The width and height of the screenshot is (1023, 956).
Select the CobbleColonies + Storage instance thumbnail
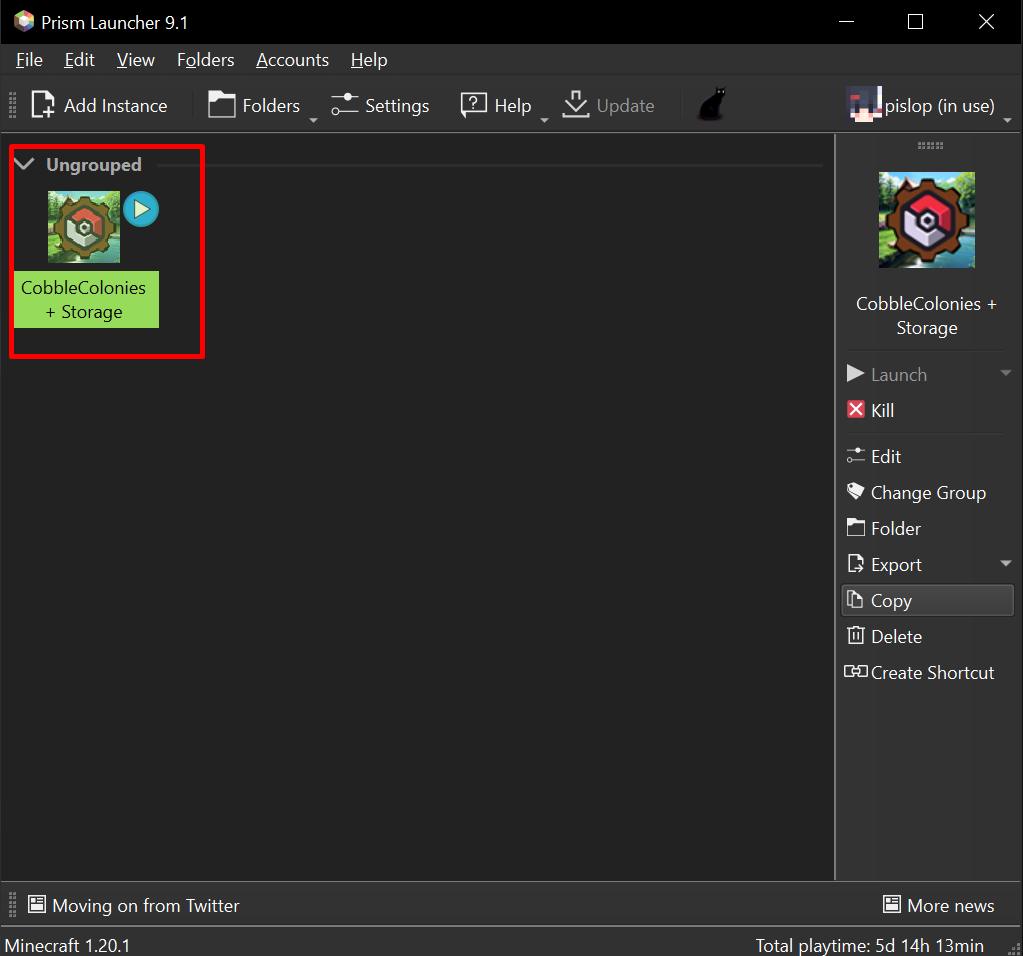84,228
